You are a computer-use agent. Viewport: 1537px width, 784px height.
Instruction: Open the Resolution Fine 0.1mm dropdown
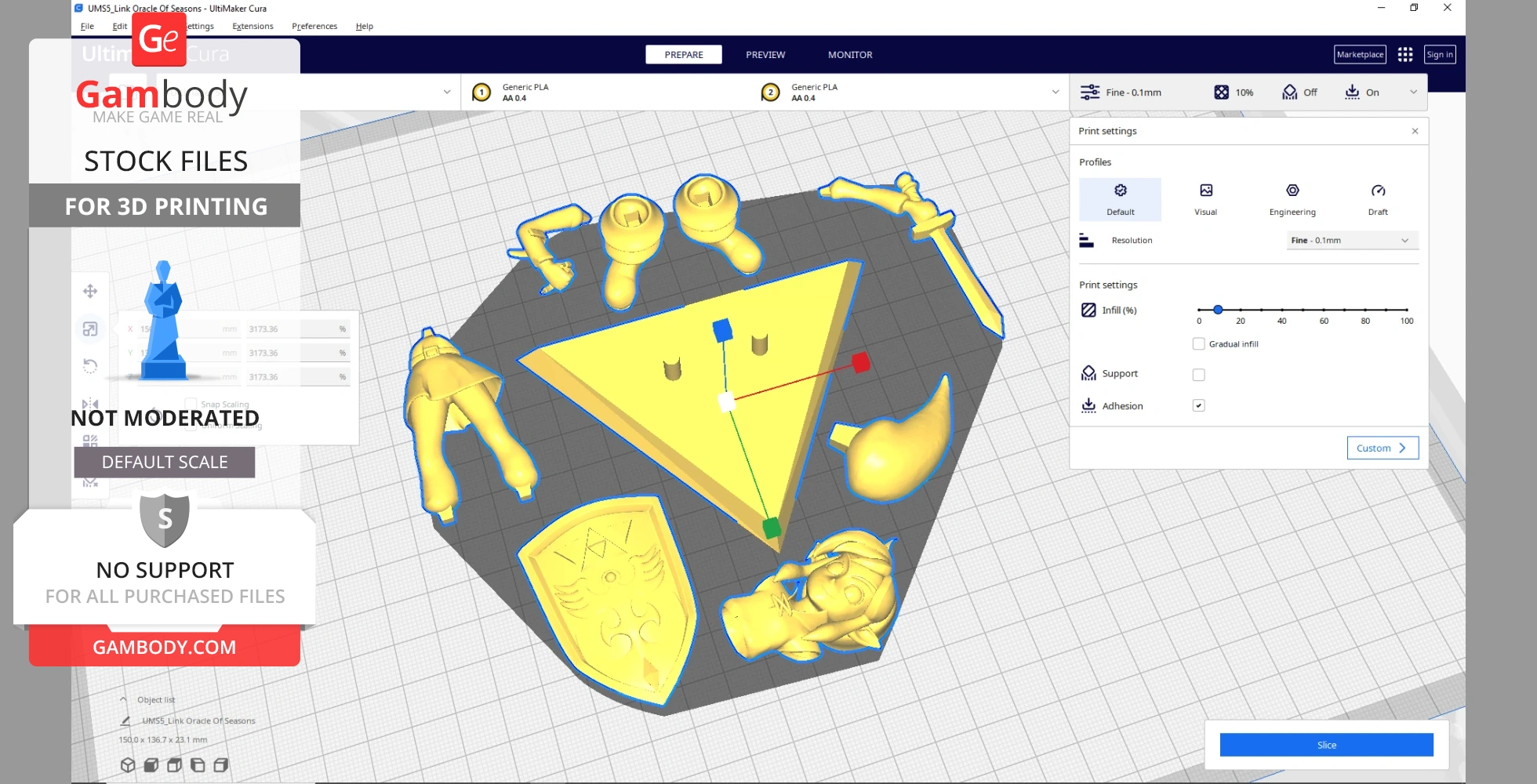coord(1352,241)
